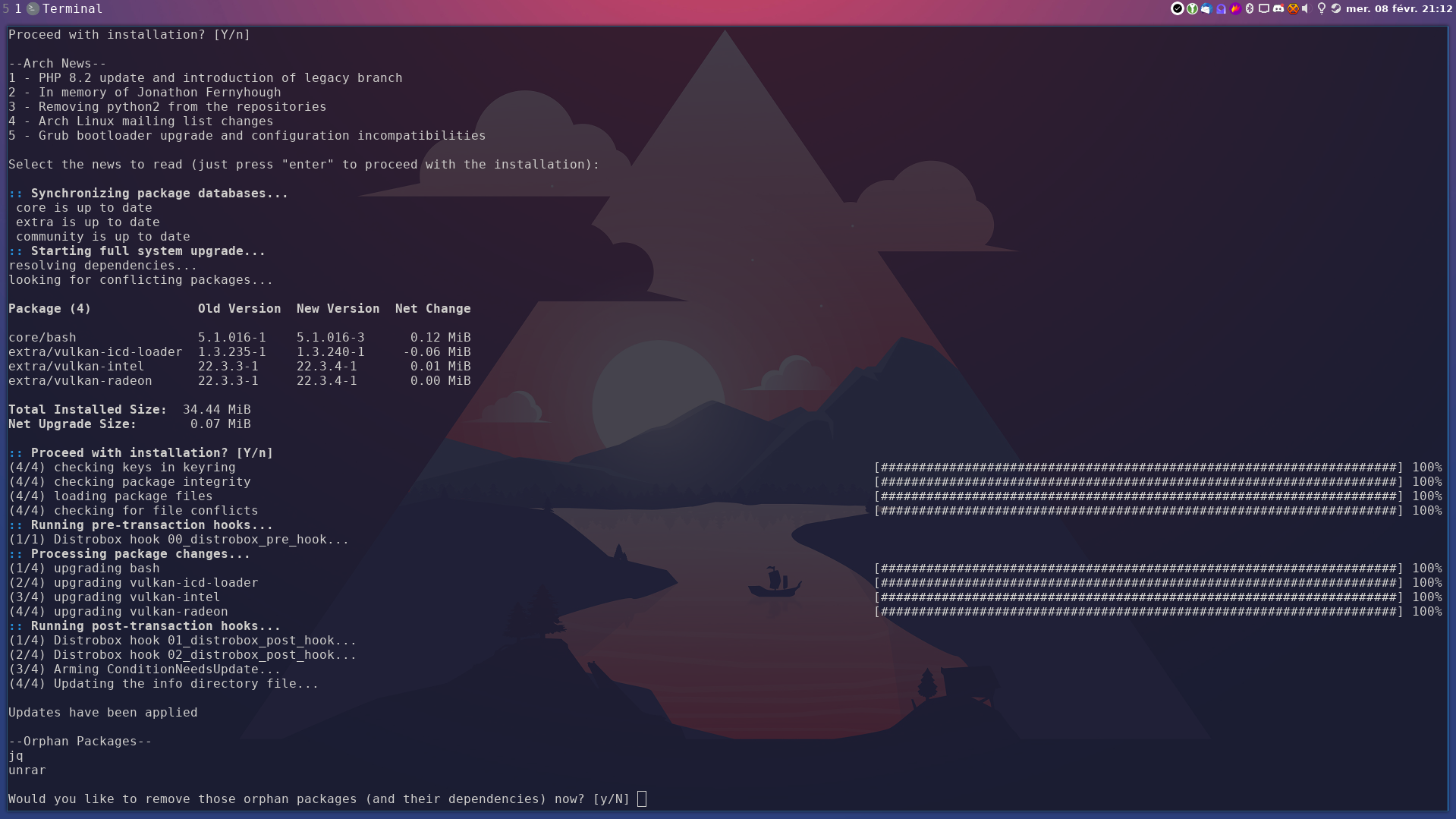The height and width of the screenshot is (819, 1456).
Task: Toggle night light with the lightbulb icon
Action: (1322, 9)
